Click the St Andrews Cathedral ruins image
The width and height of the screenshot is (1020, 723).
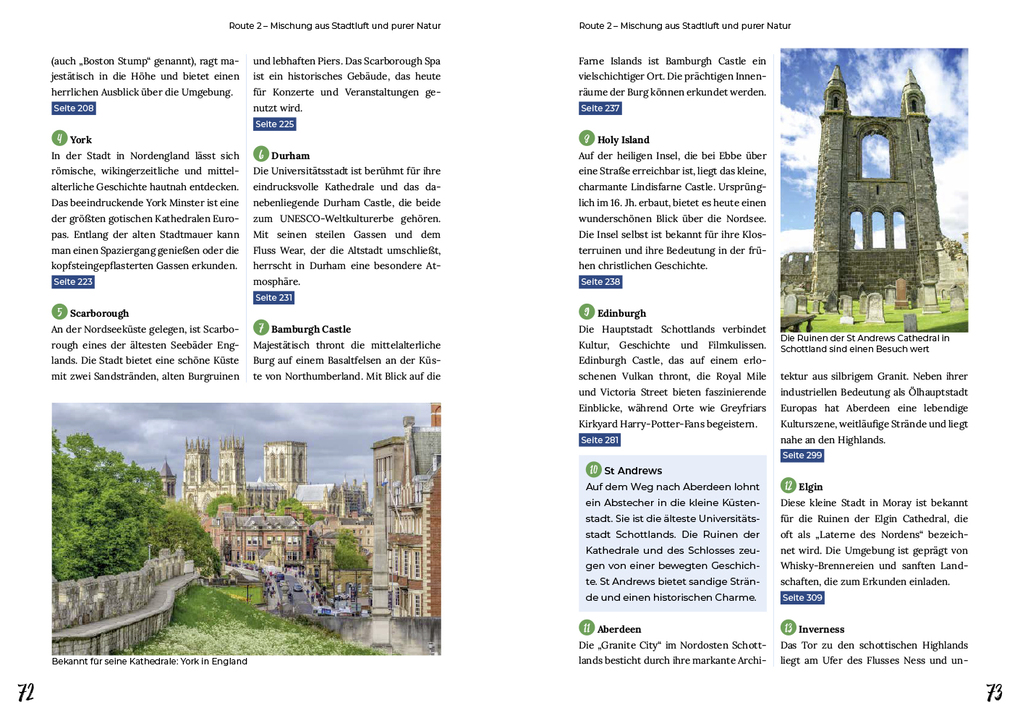[873, 189]
